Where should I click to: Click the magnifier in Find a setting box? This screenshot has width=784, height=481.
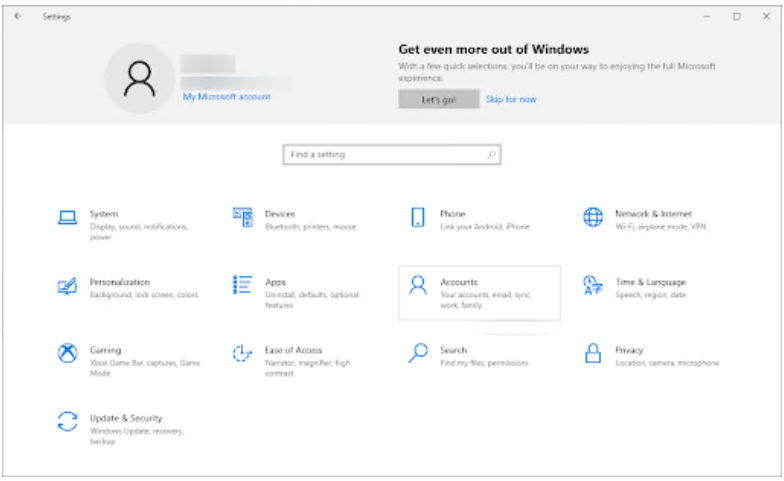pyautogui.click(x=491, y=155)
